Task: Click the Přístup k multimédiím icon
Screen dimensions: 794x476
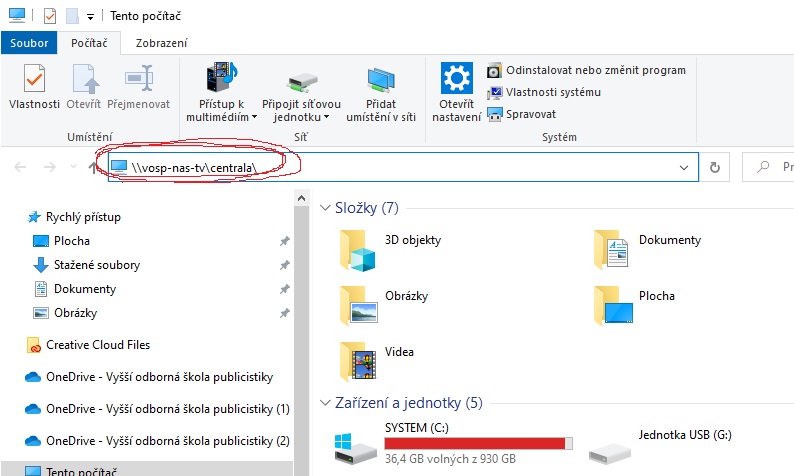Action: (221, 77)
